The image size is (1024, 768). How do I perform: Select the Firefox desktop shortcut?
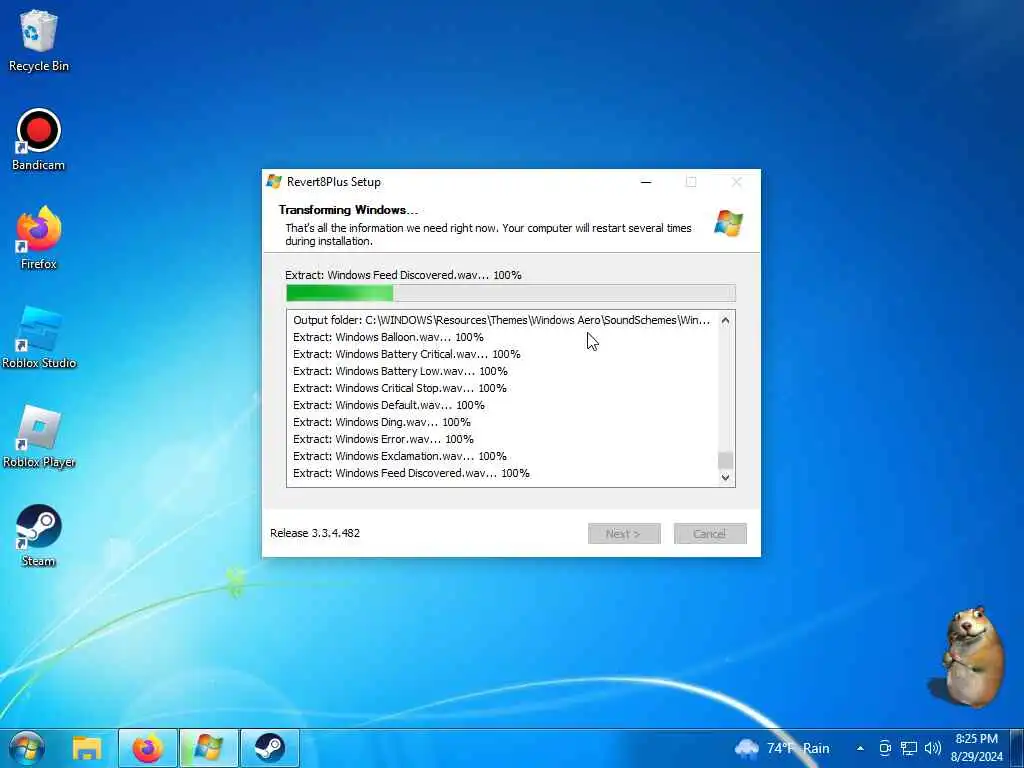[39, 238]
